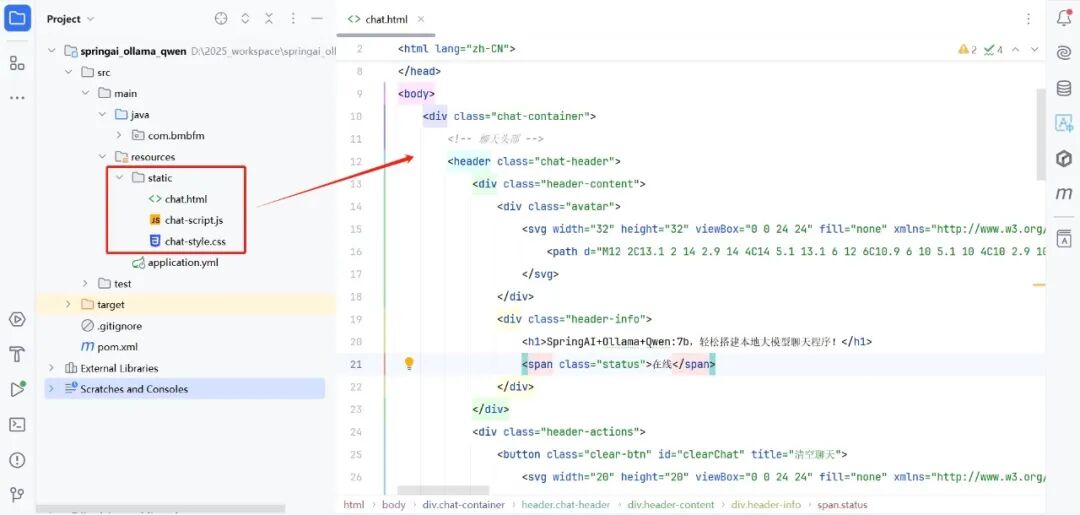Click the html breadcrumb

click(x=353, y=505)
